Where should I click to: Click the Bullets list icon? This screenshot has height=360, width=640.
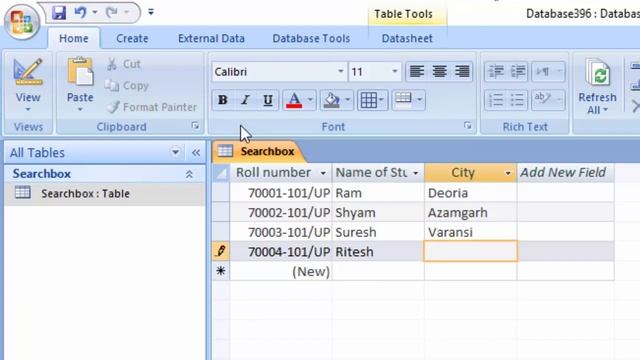pyautogui.click(x=518, y=100)
